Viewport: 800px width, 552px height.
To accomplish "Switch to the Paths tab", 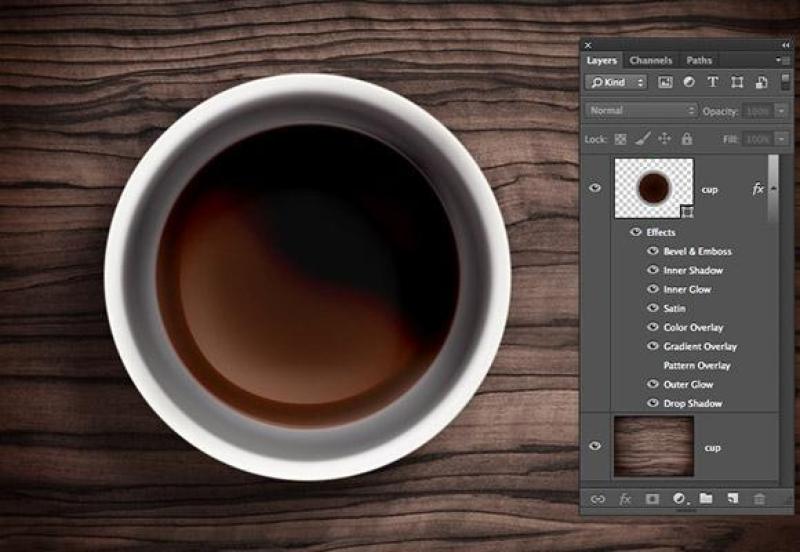I will [x=698, y=61].
